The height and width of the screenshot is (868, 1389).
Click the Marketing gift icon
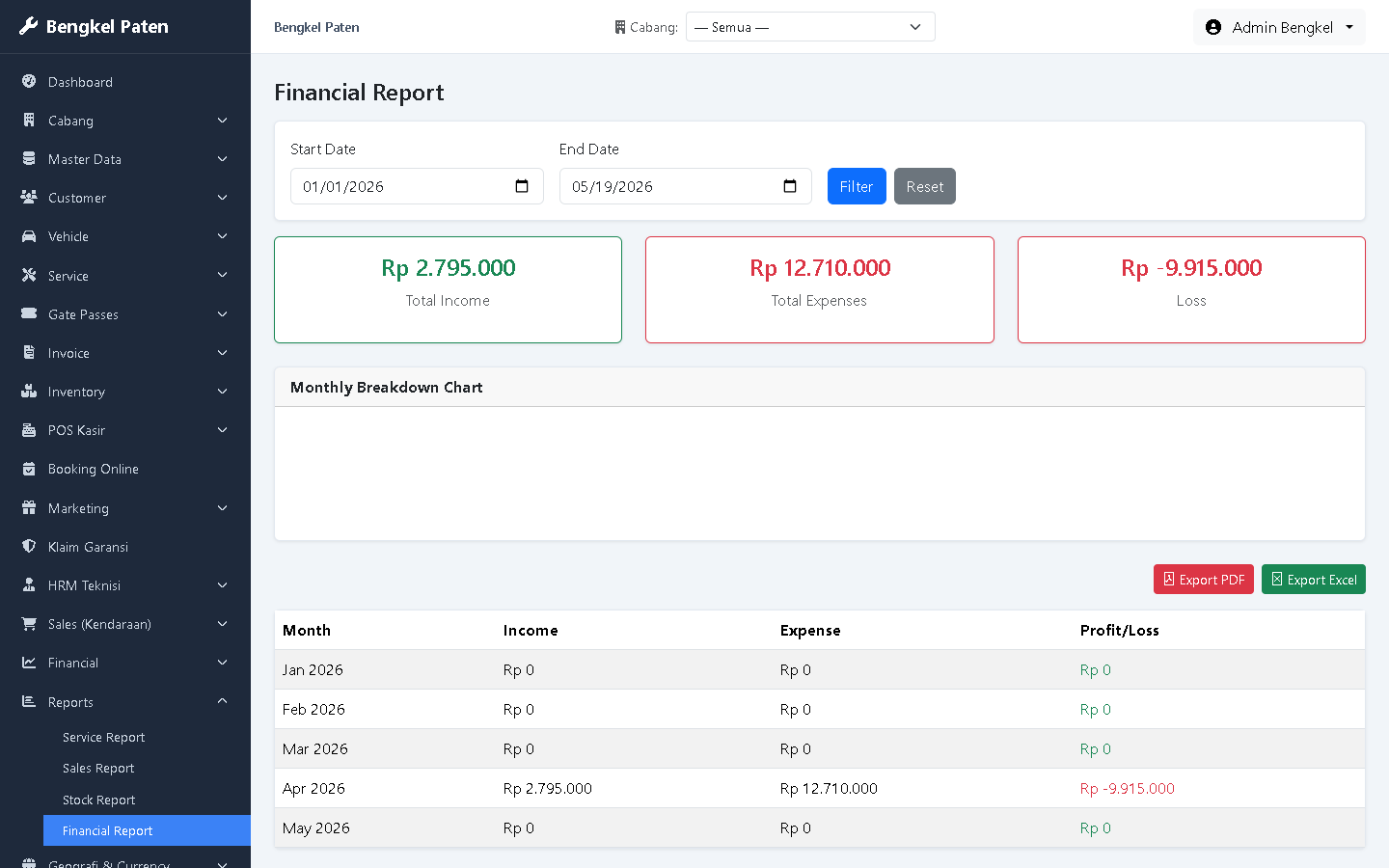coord(29,508)
